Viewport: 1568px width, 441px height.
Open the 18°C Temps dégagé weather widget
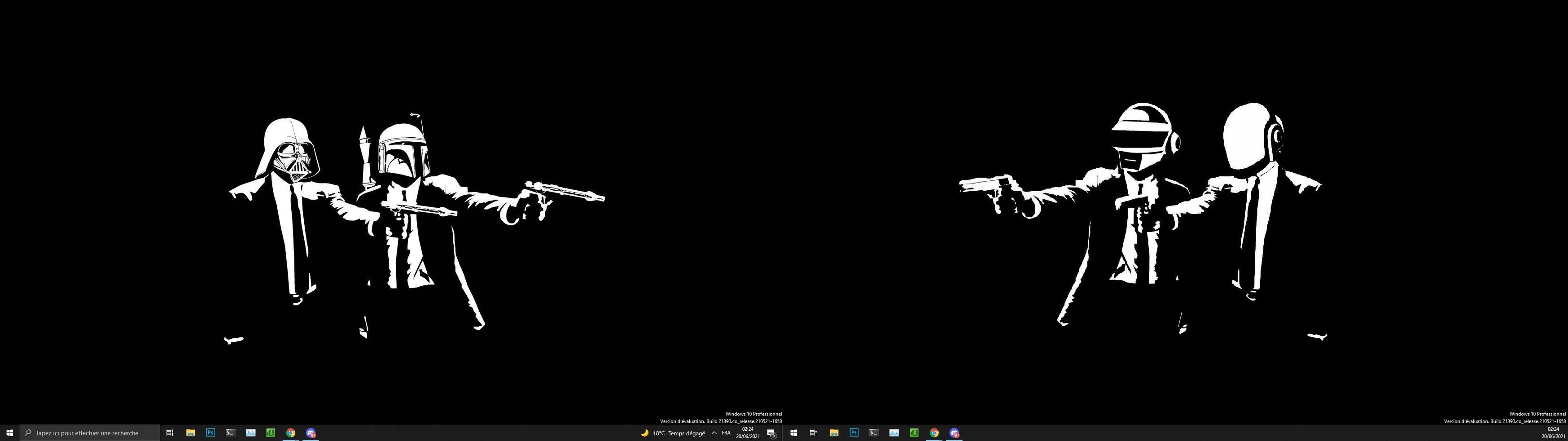[x=673, y=433]
